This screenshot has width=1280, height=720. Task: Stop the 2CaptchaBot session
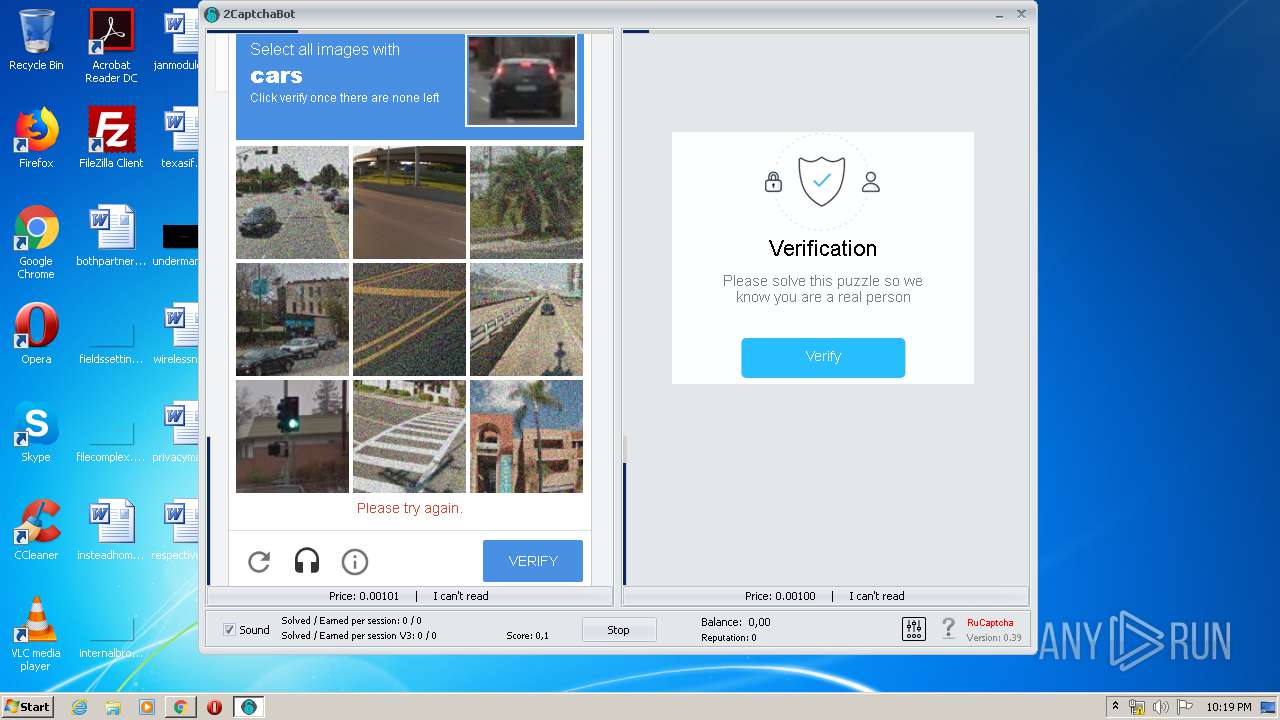(x=619, y=630)
